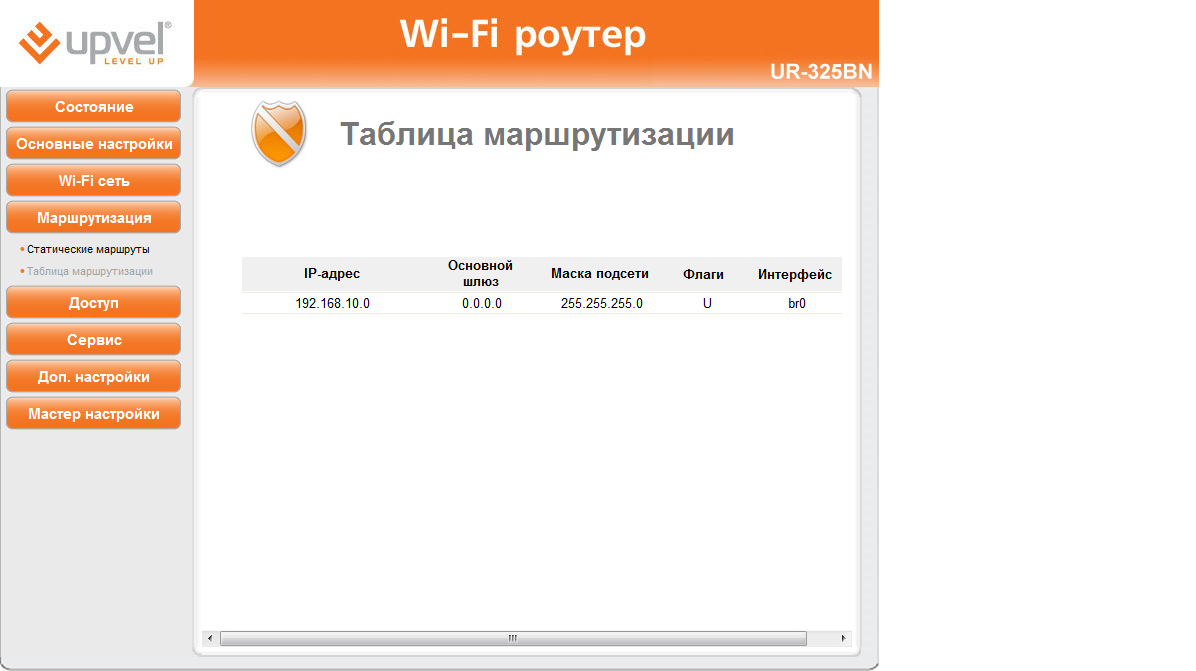Click the Таблица маршрутизации page heading
Image resolution: width=1196 pixels, height=671 pixels.
537,134
